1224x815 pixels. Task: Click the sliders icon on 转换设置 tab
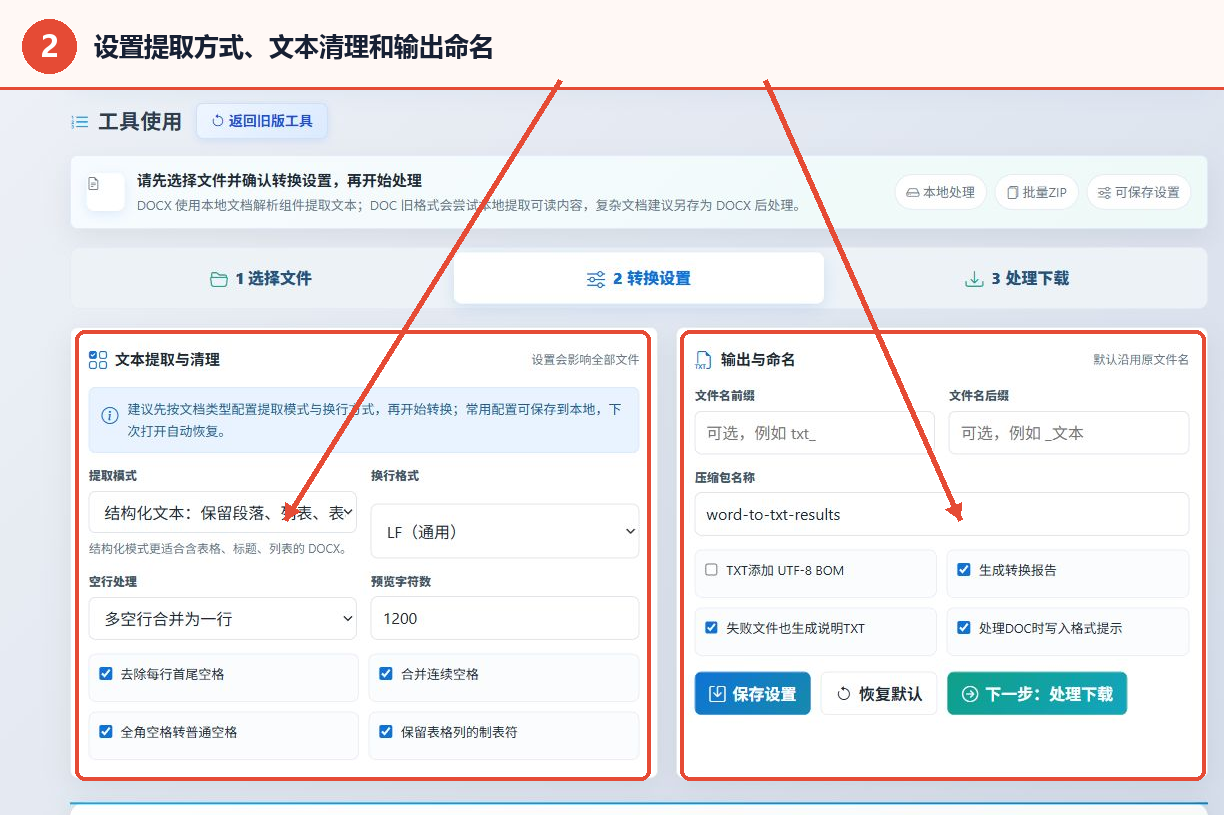click(596, 279)
